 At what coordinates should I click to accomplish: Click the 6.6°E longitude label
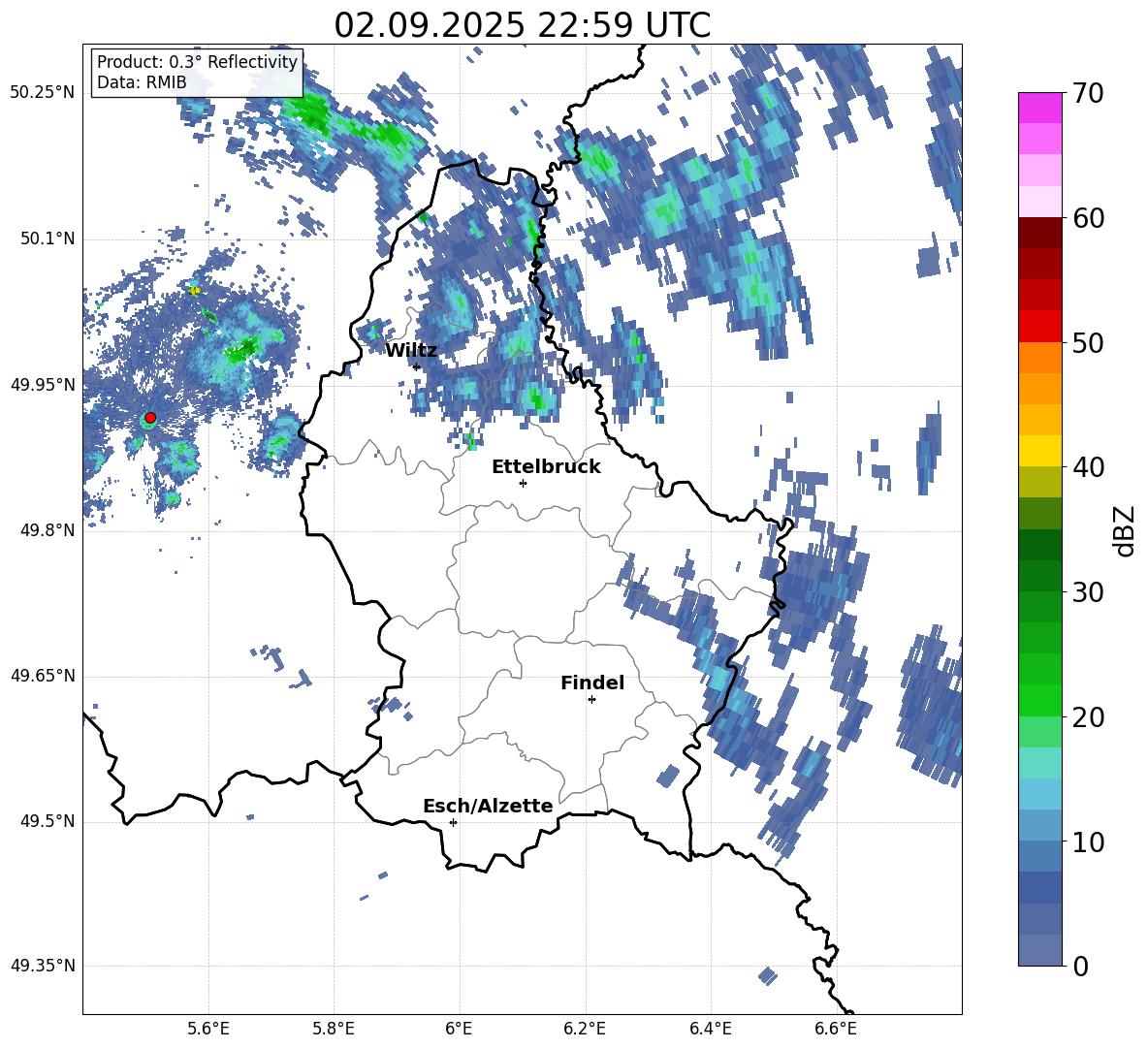(x=836, y=1029)
